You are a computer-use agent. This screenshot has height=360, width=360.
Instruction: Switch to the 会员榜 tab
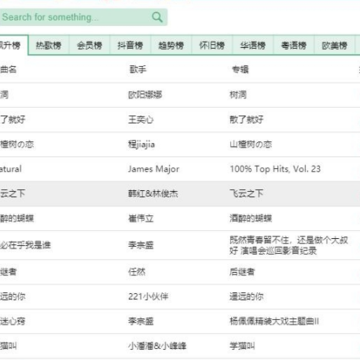(90, 45)
